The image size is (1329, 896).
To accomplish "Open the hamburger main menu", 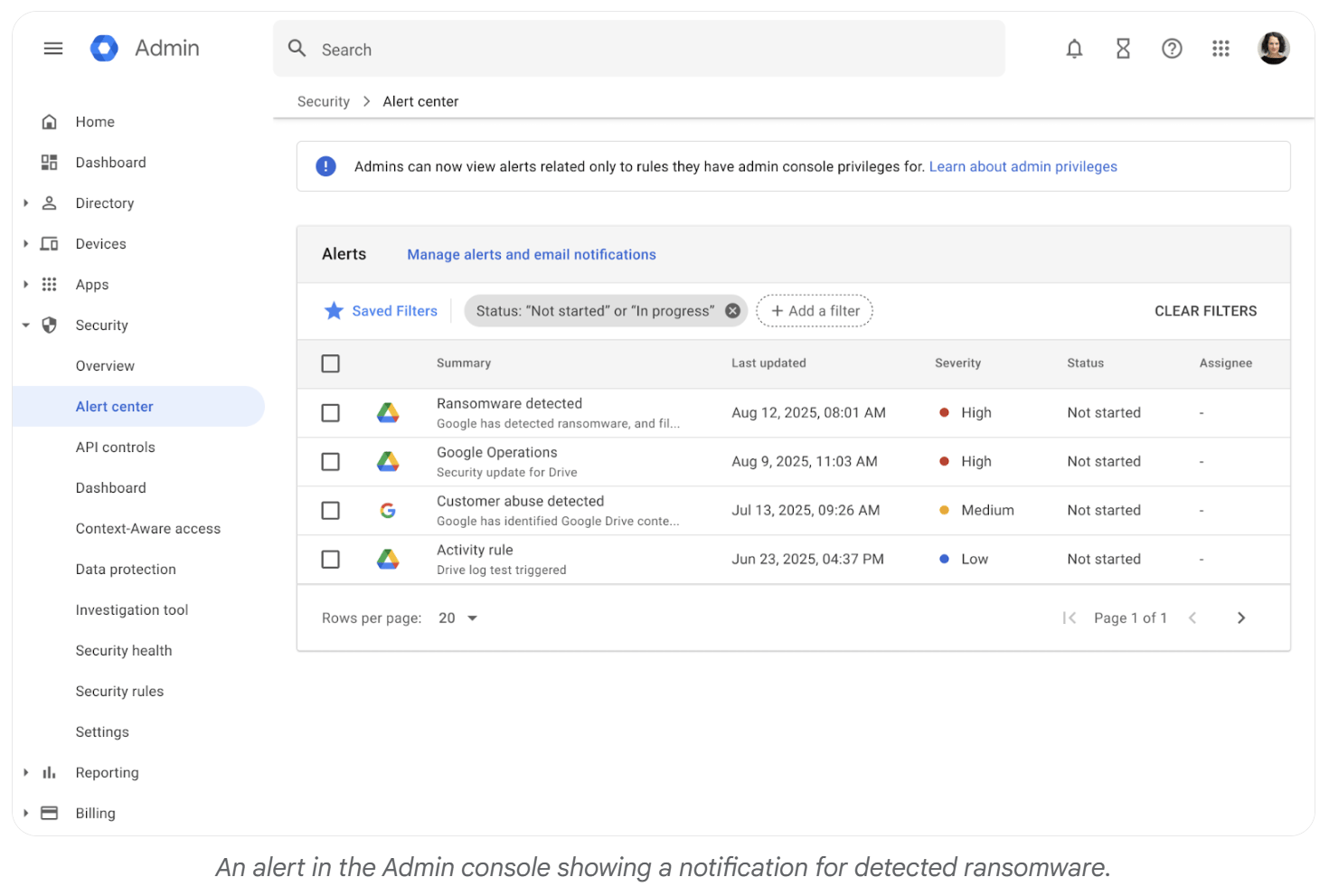I will click(53, 49).
